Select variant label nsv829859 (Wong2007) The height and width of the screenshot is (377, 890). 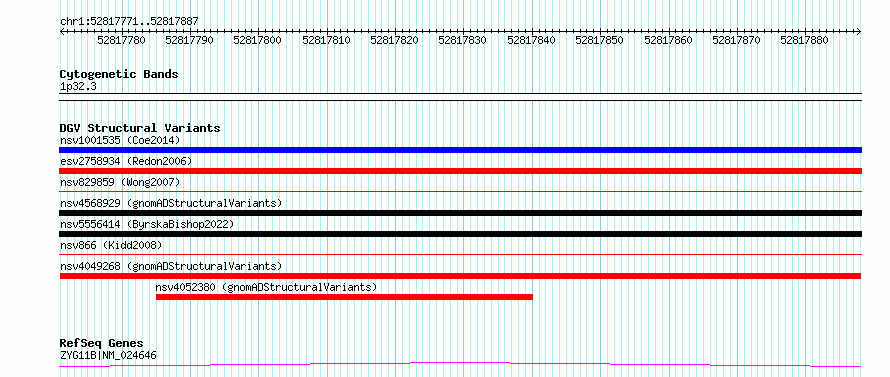pyautogui.click(x=120, y=182)
